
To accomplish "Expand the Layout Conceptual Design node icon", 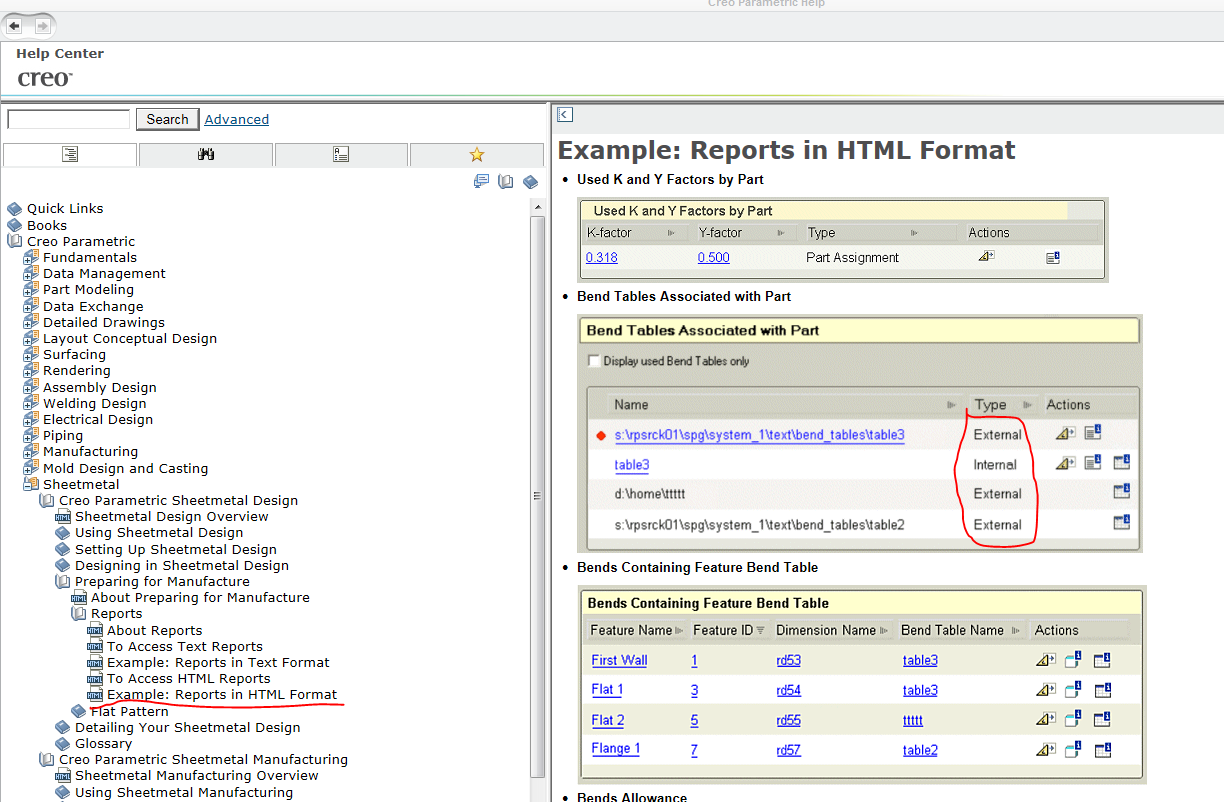I will (31, 338).
